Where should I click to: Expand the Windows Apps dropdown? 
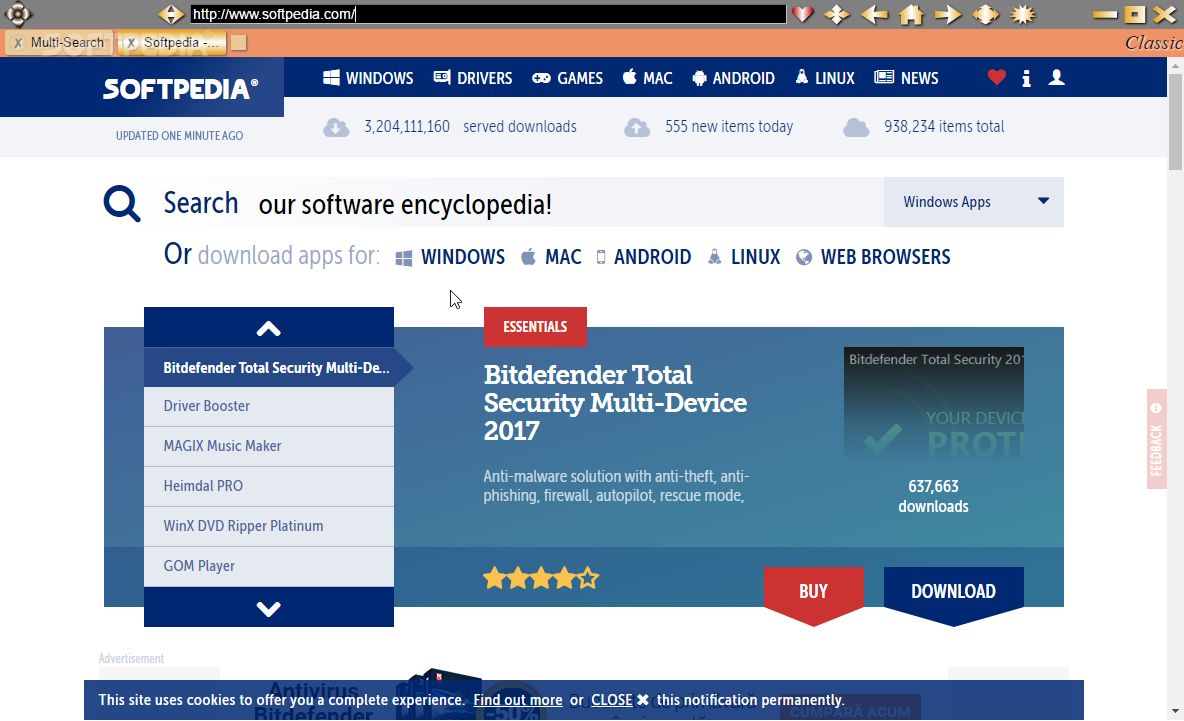point(974,202)
